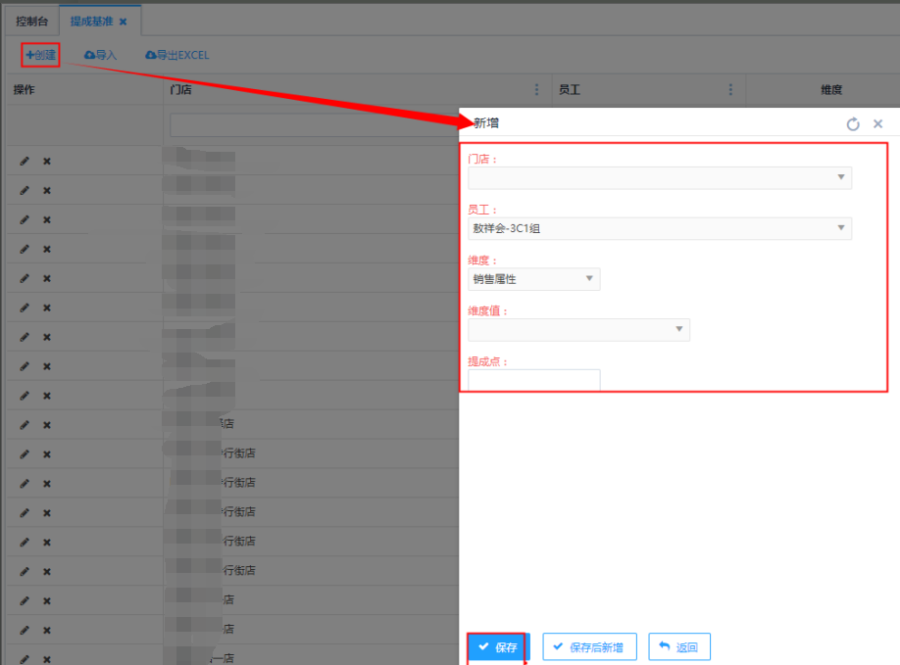Image resolution: width=900 pixels, height=665 pixels.
Task: Expand the 员工 dropdown list
Action: [x=660, y=229]
